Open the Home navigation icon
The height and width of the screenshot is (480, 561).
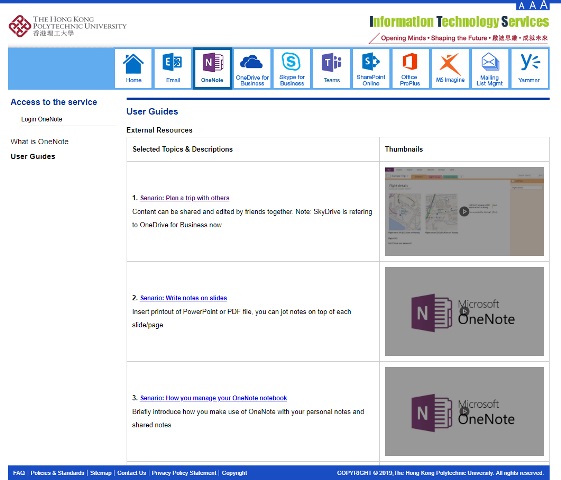click(x=133, y=68)
